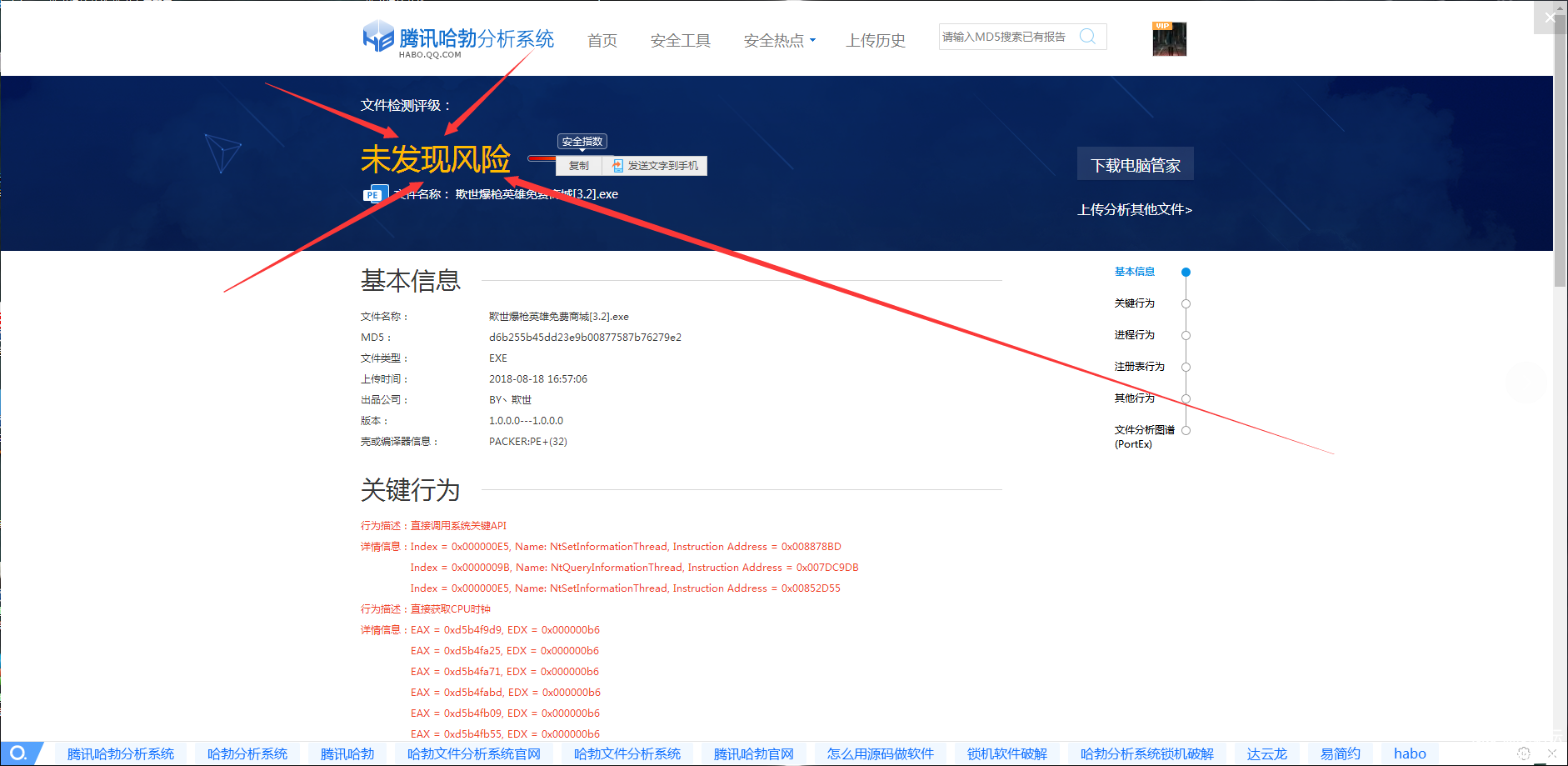1568x766 pixels.
Task: Jump to 注册表行为 section
Action: 1139,367
